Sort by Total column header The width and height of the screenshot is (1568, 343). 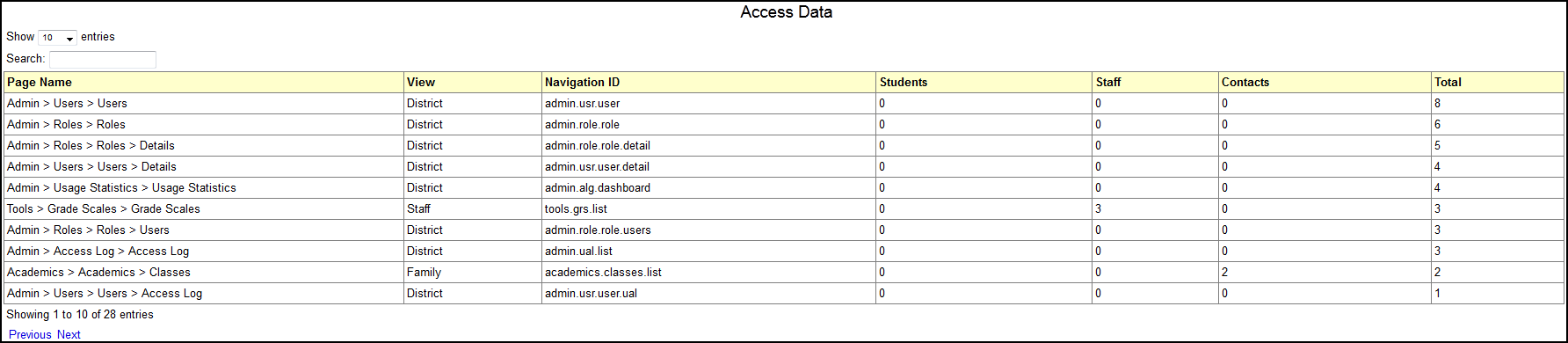(1498, 83)
